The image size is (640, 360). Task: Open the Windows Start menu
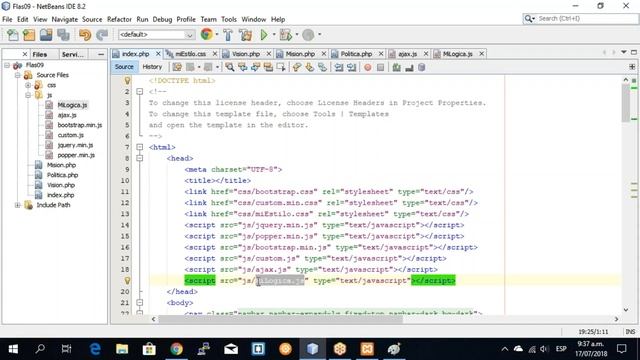click(13, 349)
